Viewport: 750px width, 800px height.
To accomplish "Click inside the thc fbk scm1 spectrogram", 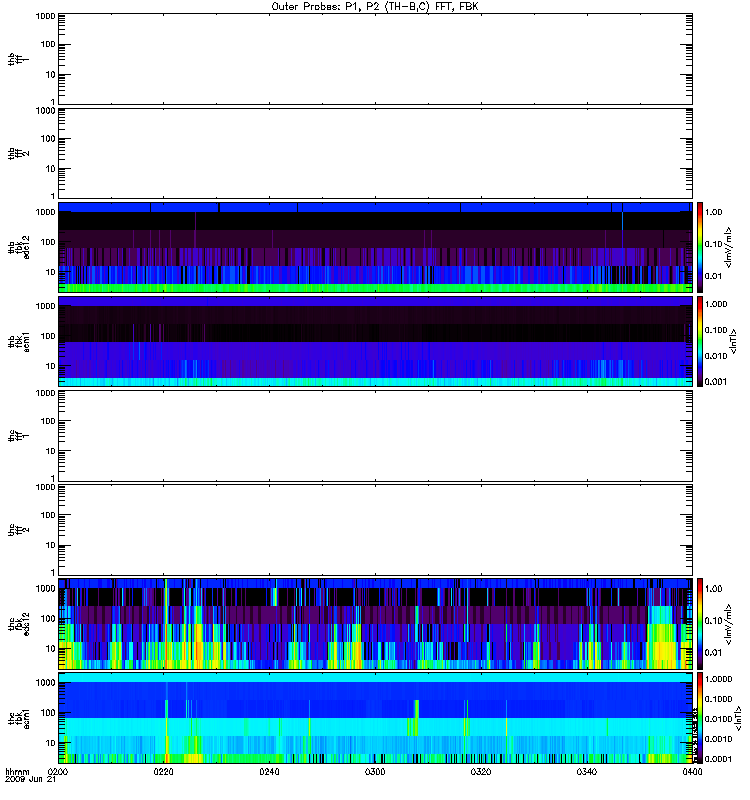I will [x=376, y=716].
